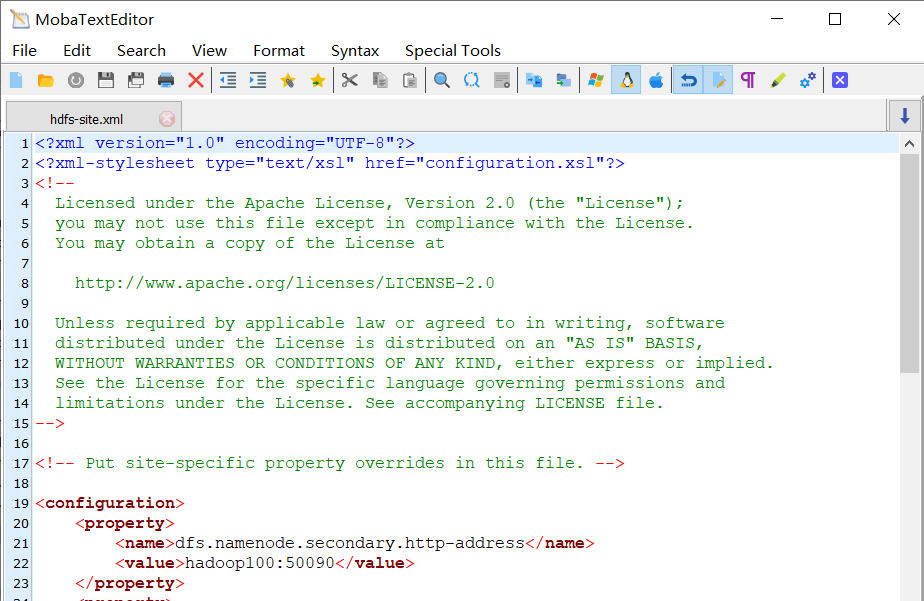Click the gray document icon with gear

tap(501, 80)
